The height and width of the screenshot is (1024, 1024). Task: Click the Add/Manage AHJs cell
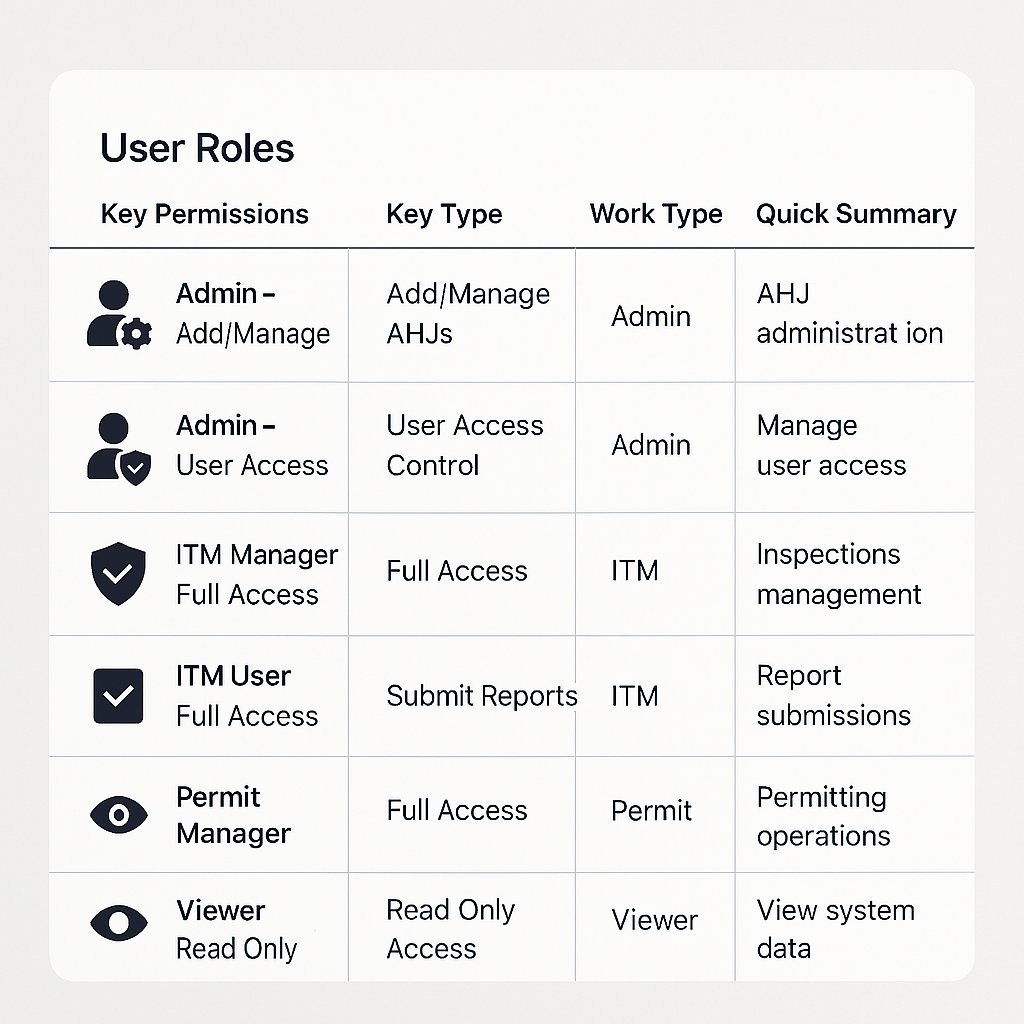point(468,314)
